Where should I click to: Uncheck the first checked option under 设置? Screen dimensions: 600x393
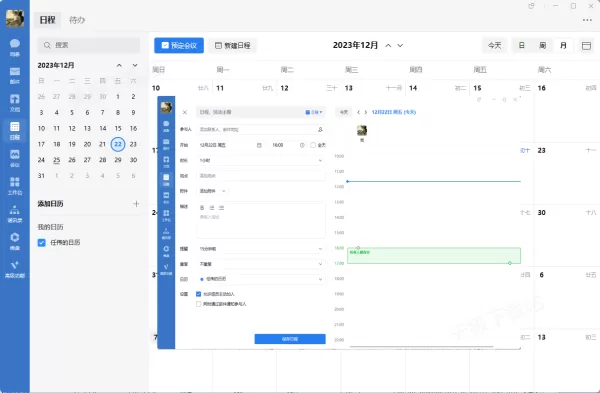[198, 294]
